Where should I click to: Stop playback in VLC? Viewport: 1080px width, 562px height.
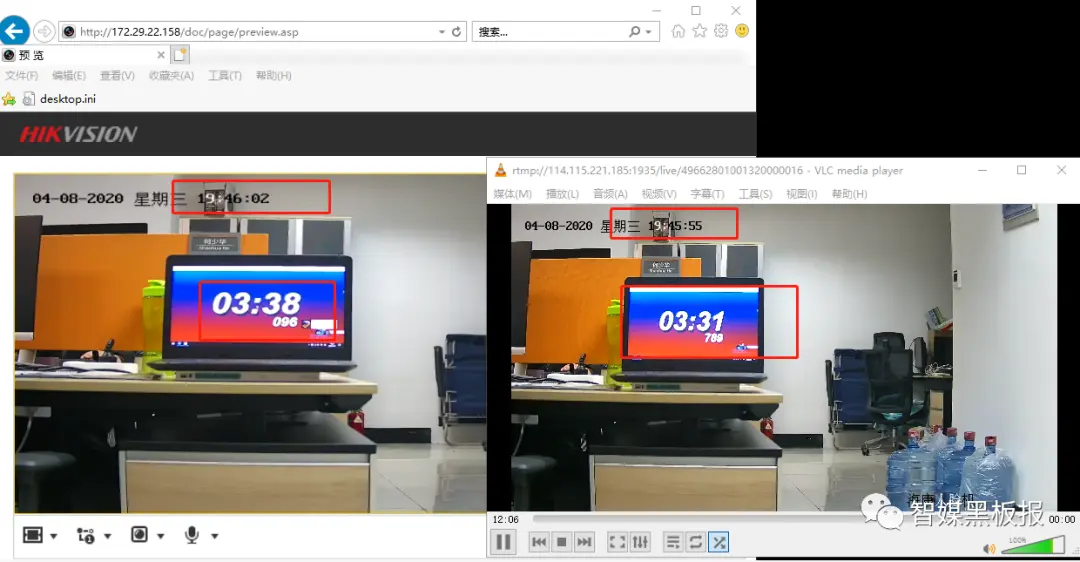click(561, 542)
